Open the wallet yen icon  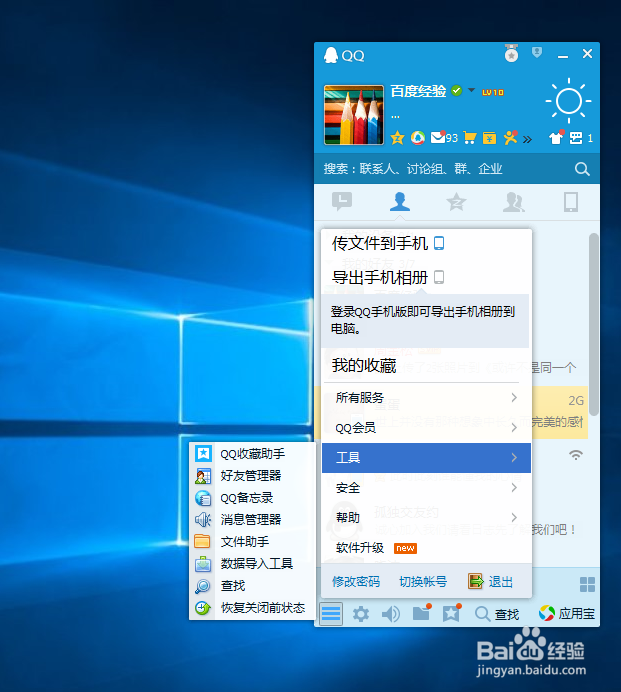pos(489,138)
